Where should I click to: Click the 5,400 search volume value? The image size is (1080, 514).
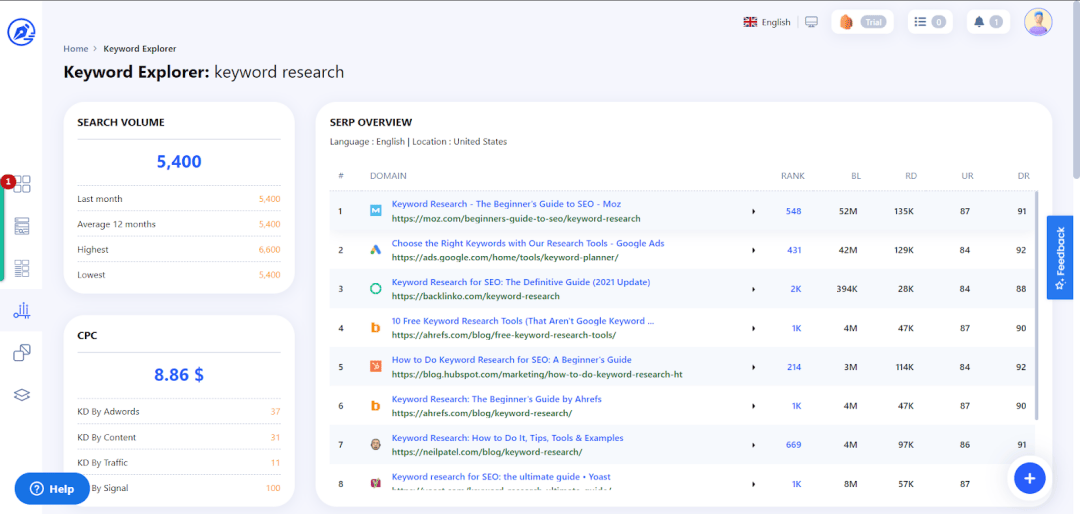pos(179,162)
